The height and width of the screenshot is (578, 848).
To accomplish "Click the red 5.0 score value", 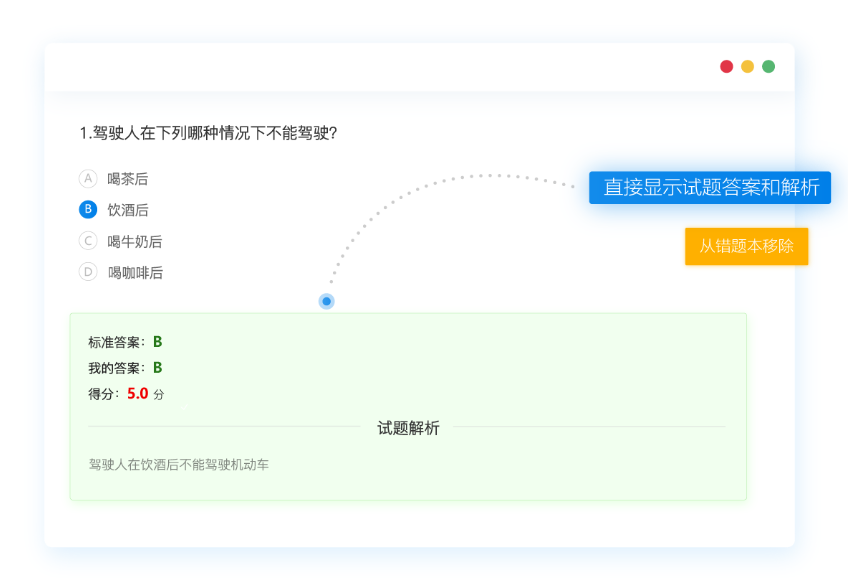I will [138, 394].
